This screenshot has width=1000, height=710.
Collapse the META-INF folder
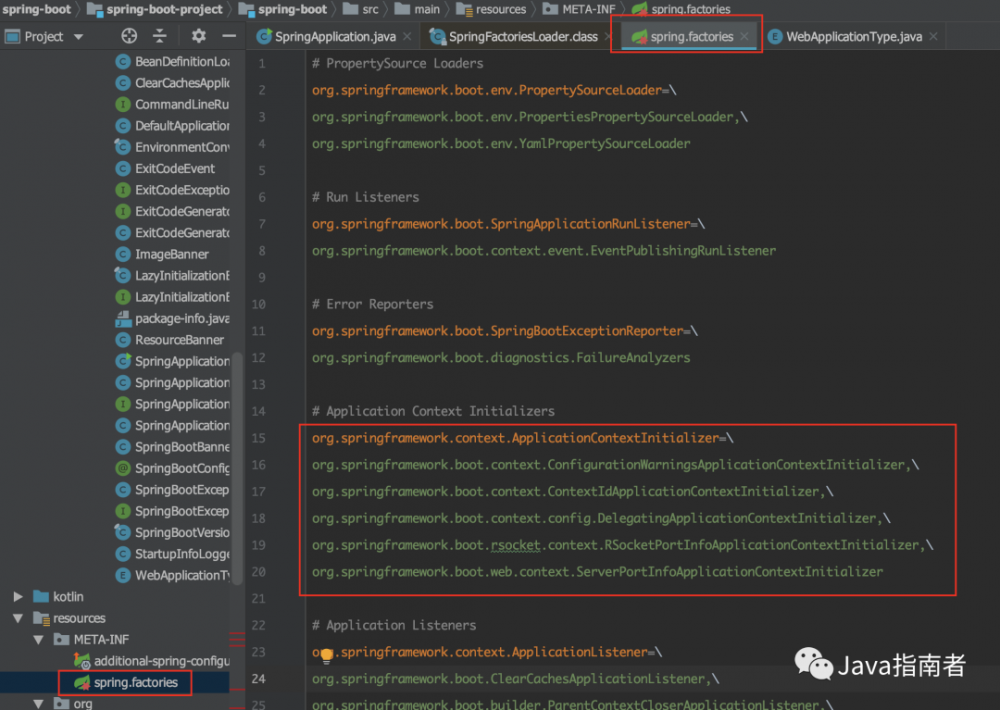pos(37,639)
